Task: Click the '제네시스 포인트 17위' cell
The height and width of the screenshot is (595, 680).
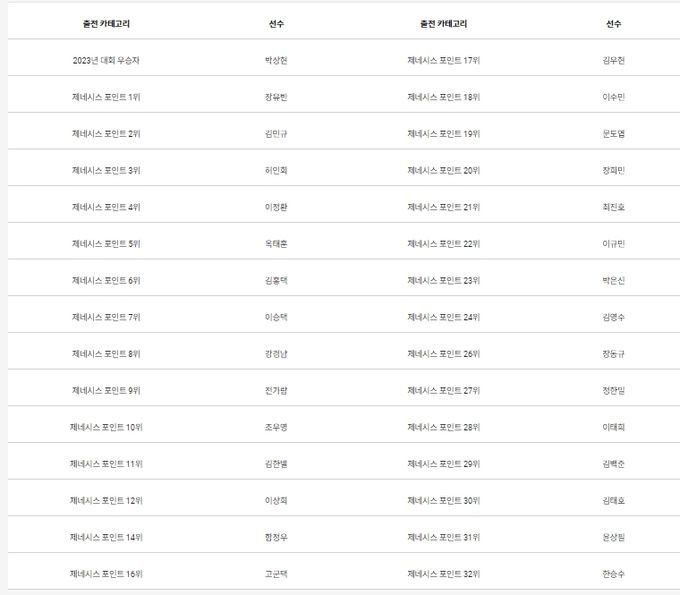Action: coord(444,60)
